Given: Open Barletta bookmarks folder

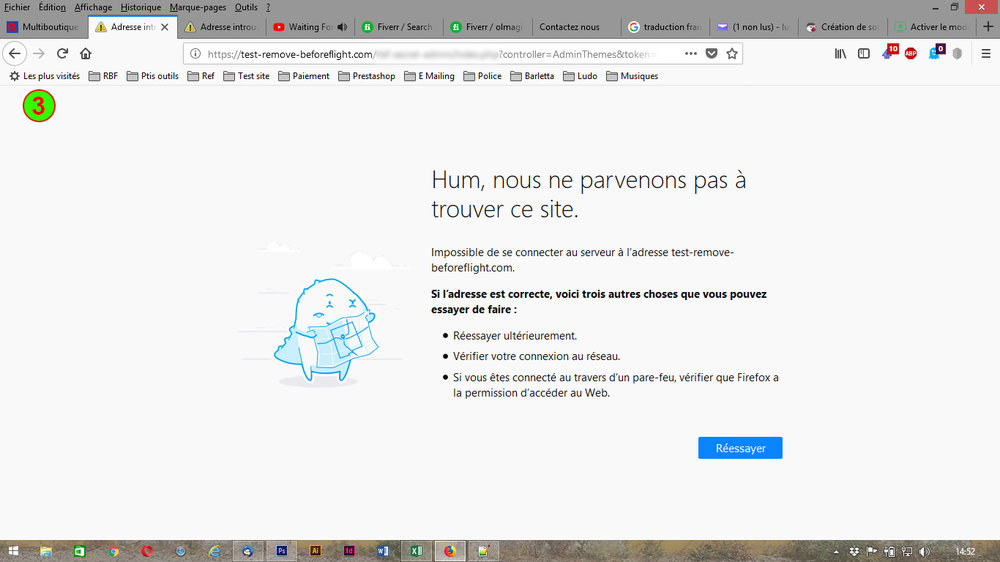Looking at the screenshot, I should click(x=532, y=76).
